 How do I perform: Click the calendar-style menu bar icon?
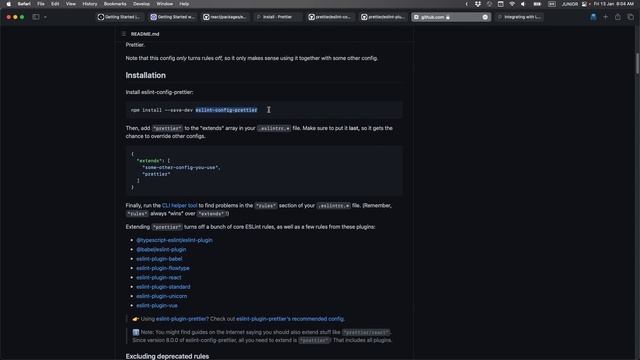click(500, 4)
